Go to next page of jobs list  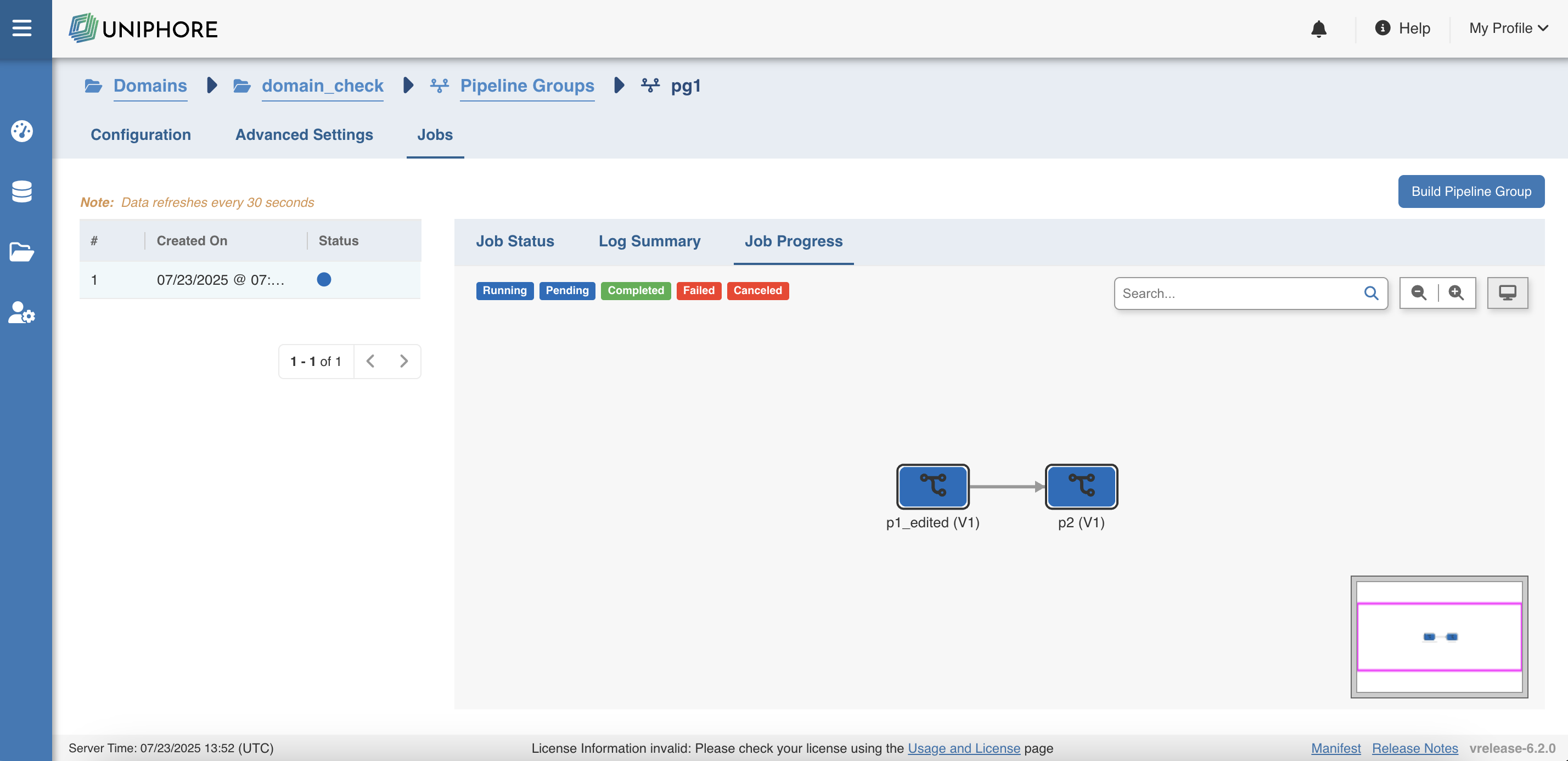tap(403, 362)
